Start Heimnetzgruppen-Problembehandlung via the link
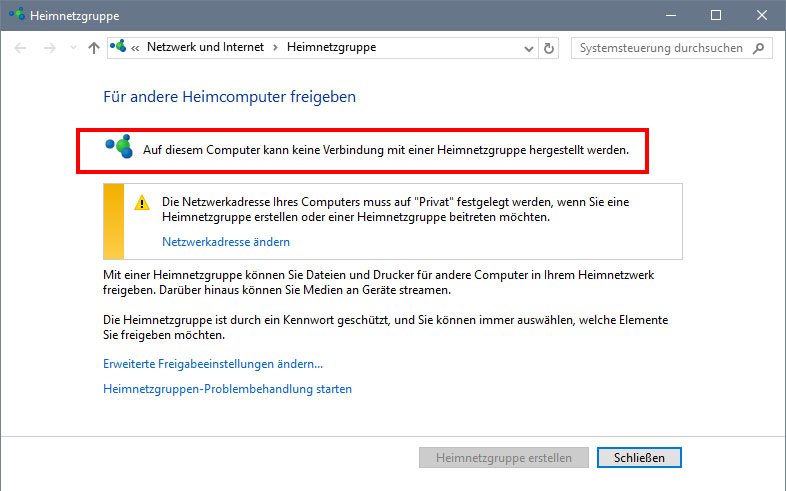Viewport: 786px width, 491px height. (227, 389)
